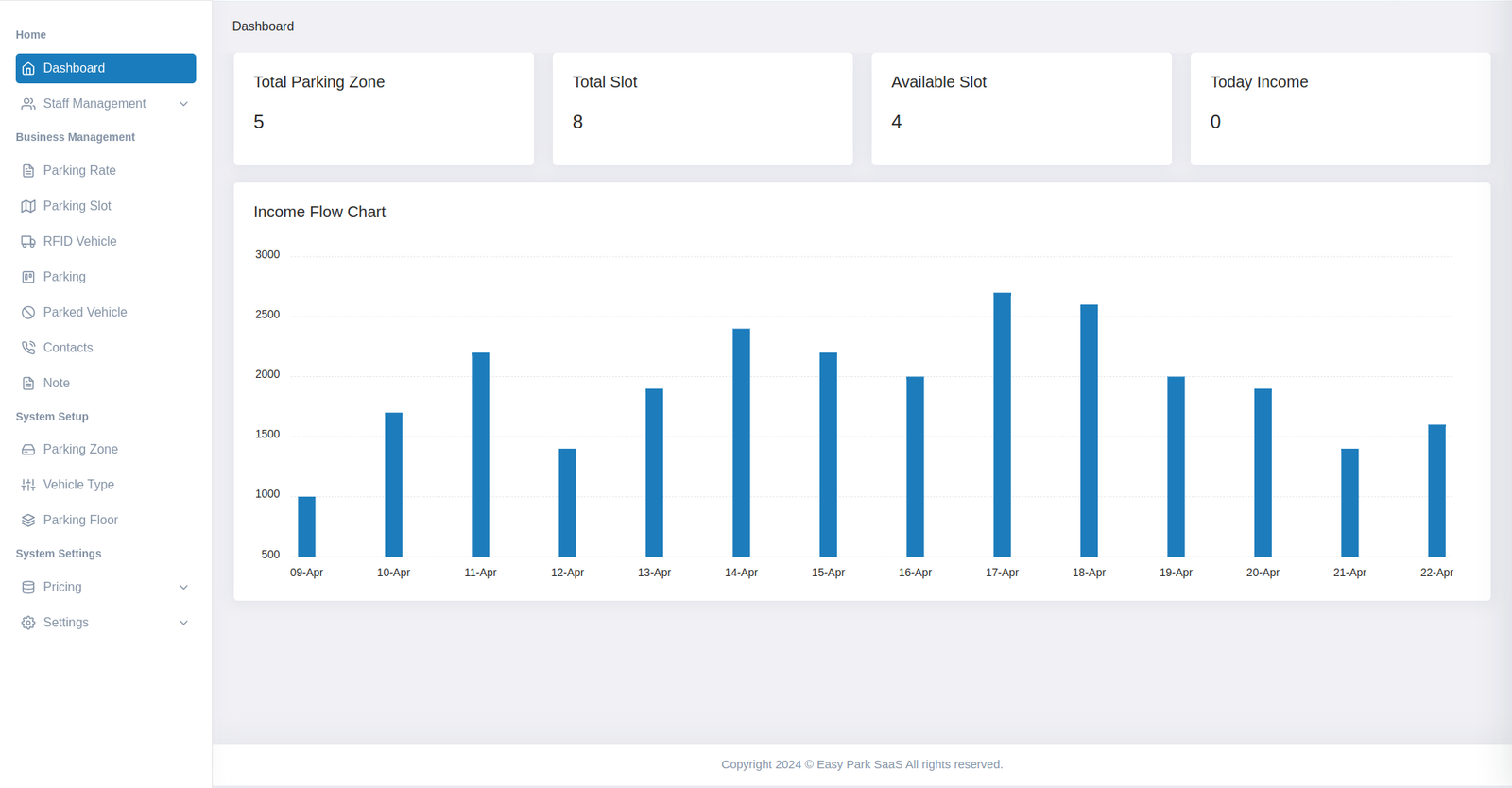Image resolution: width=1512 pixels, height=788 pixels.
Task: Go to the Parking Zone page
Action: [x=80, y=450]
